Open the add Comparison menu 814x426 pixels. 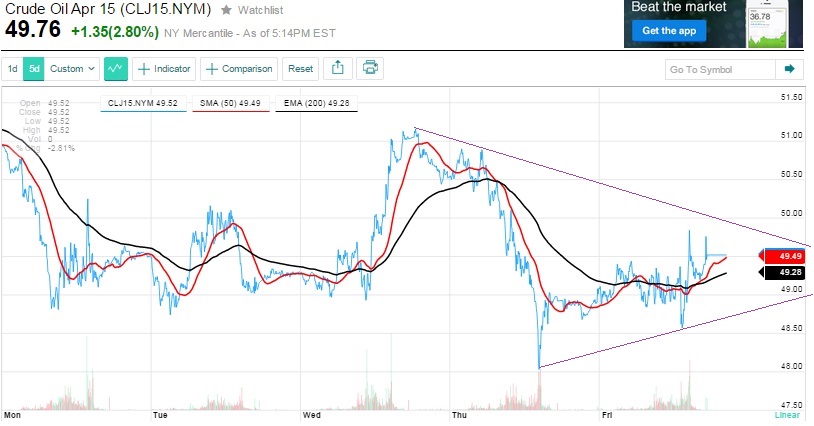(239, 69)
